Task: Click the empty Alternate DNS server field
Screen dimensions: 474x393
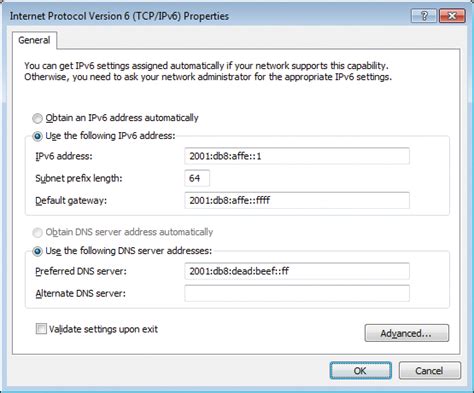Action: [x=297, y=293]
